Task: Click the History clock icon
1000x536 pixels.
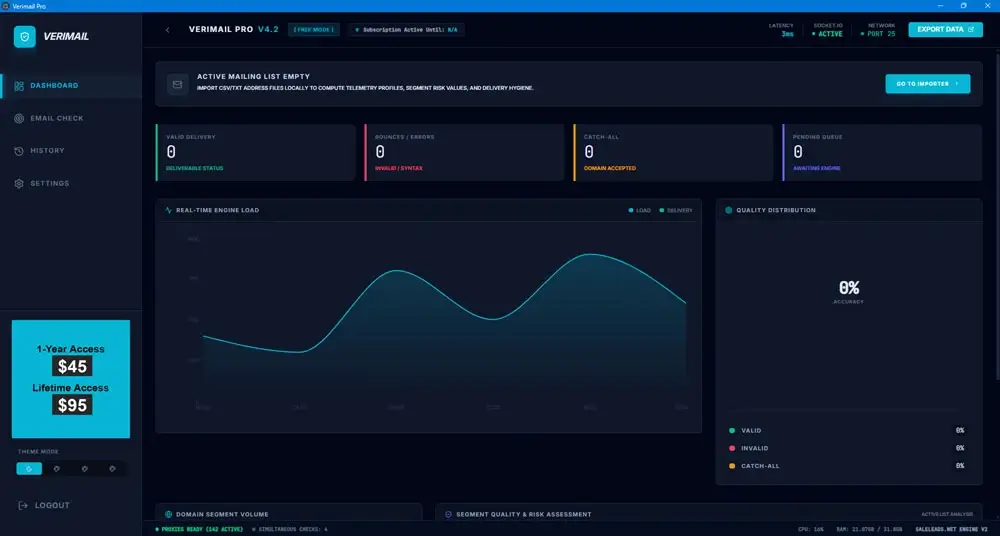Action: click(19, 151)
